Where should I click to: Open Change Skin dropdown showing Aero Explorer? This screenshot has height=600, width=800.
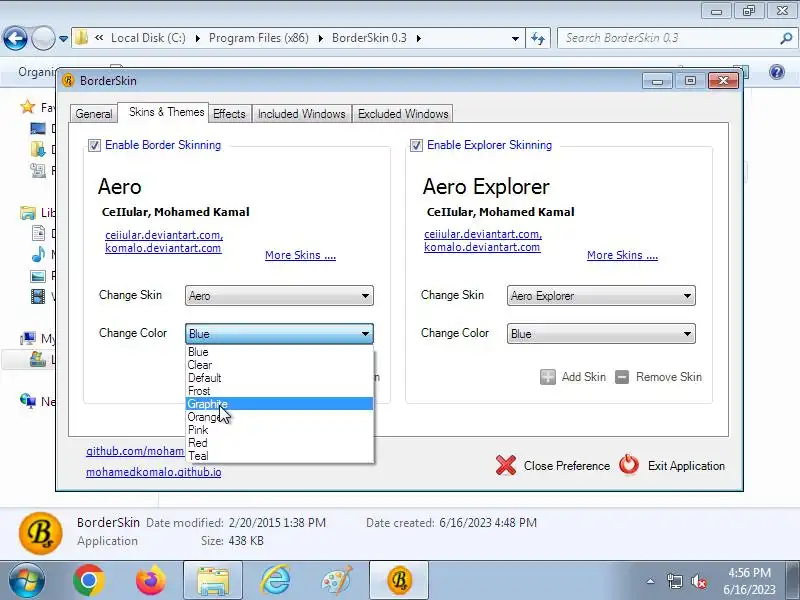click(601, 295)
